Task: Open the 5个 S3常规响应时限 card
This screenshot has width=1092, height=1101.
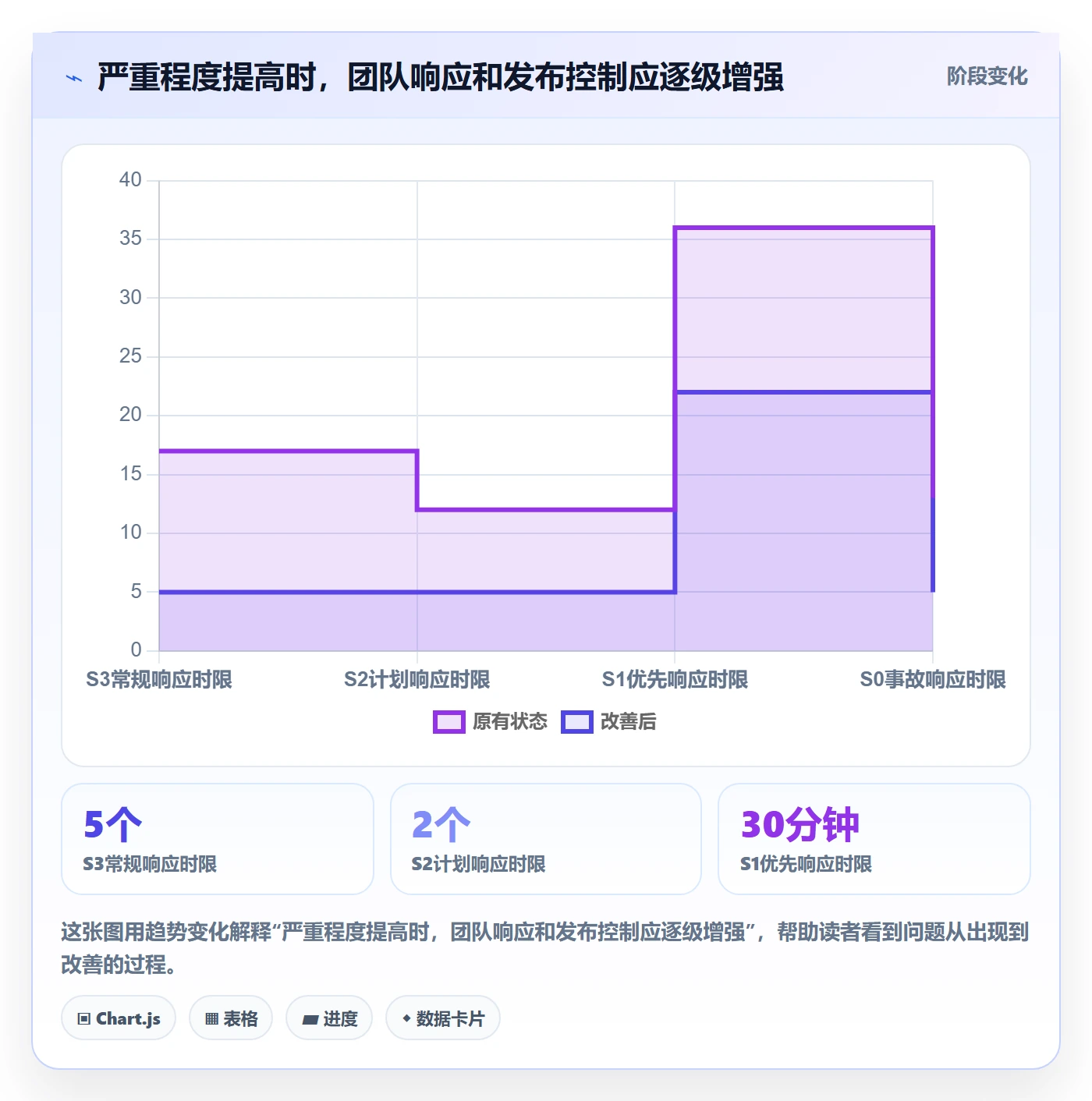Action: 218,839
